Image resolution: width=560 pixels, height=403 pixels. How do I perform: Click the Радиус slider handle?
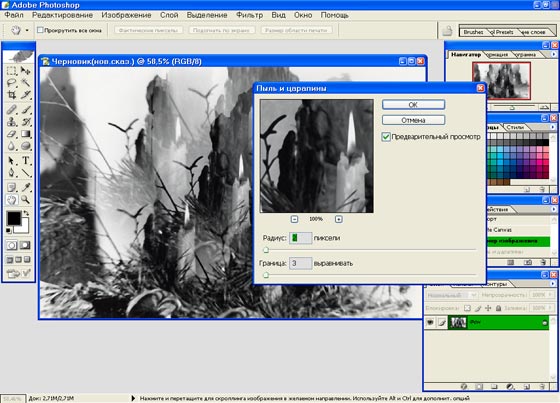point(266,250)
